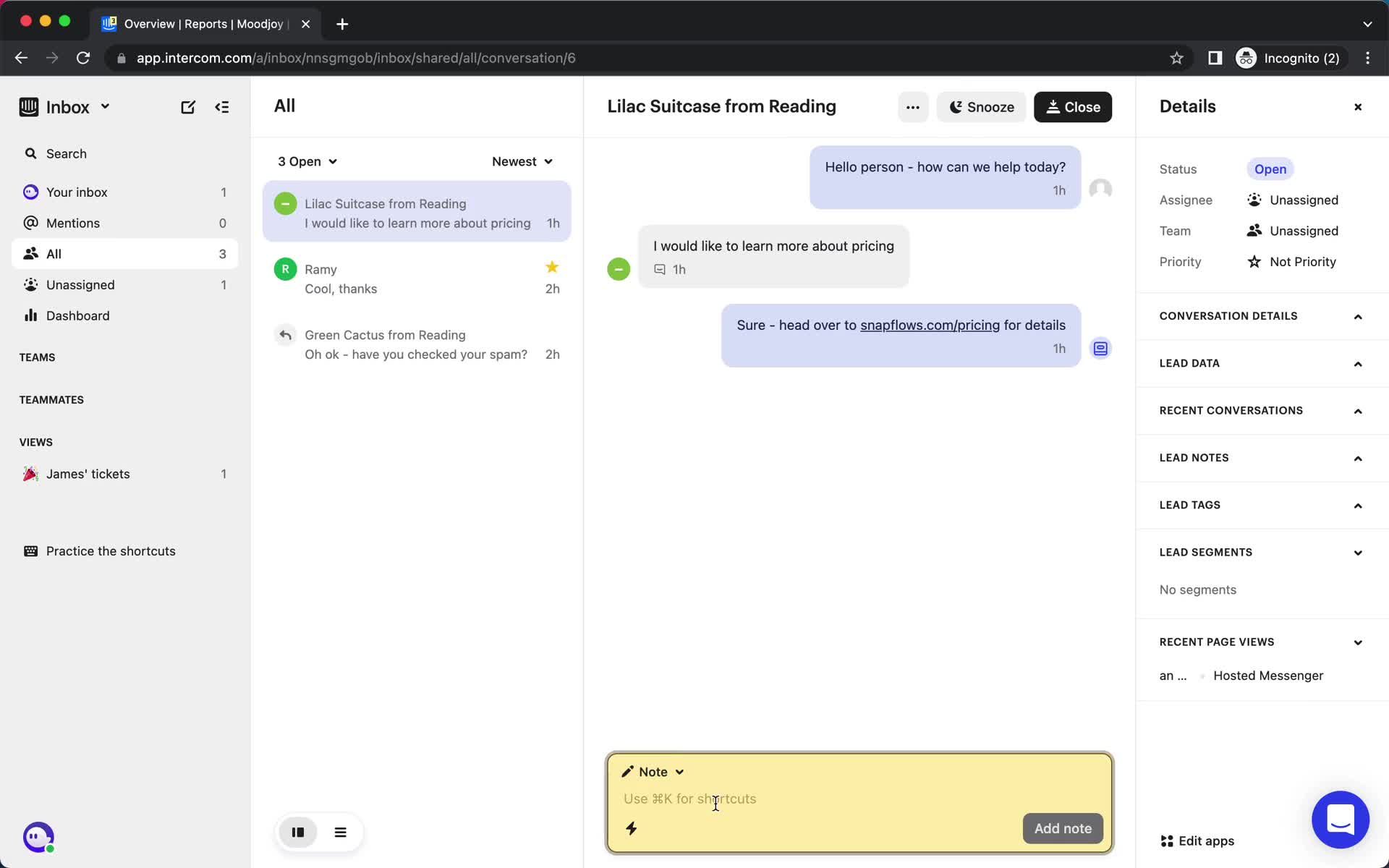1389x868 pixels.
Task: Click the Open status badge
Action: pos(1270,169)
